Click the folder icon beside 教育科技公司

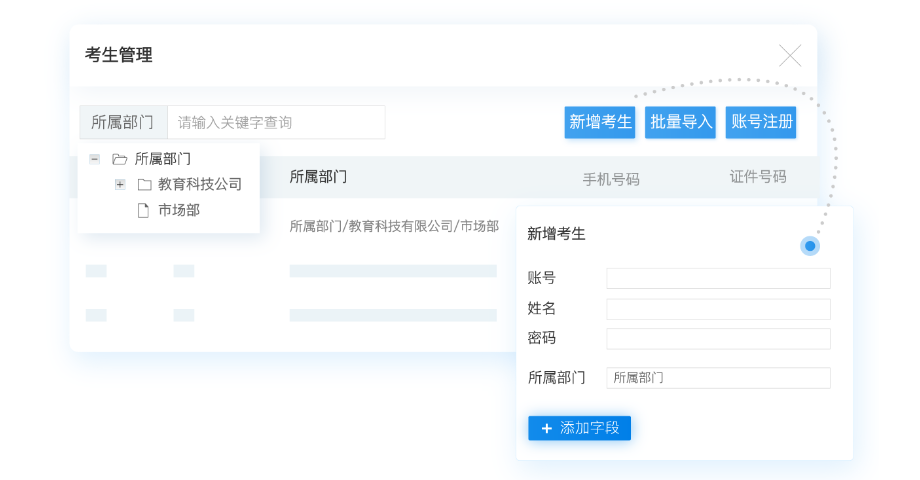tap(144, 184)
